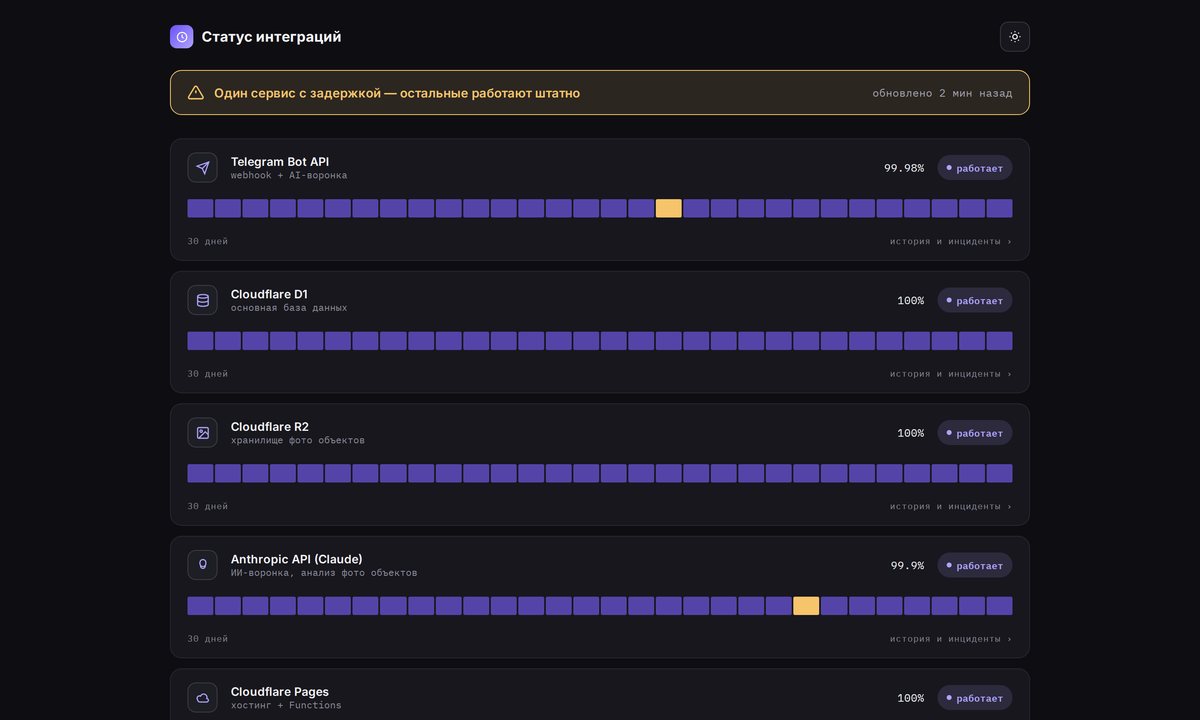Viewport: 1200px width, 720px height.
Task: Click the Anthropic API (Claude) title
Action: coord(297,559)
